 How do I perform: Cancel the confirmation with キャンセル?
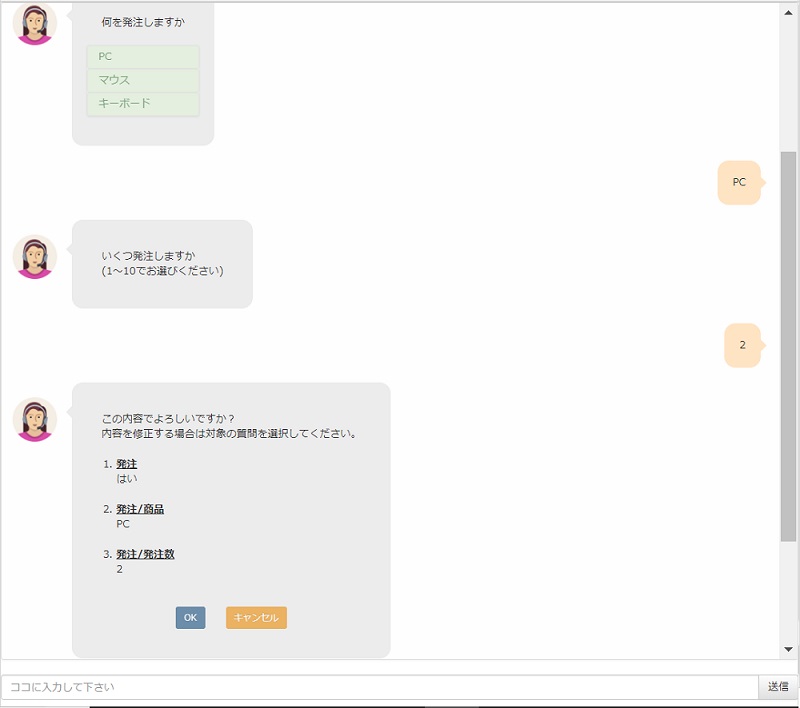255,618
